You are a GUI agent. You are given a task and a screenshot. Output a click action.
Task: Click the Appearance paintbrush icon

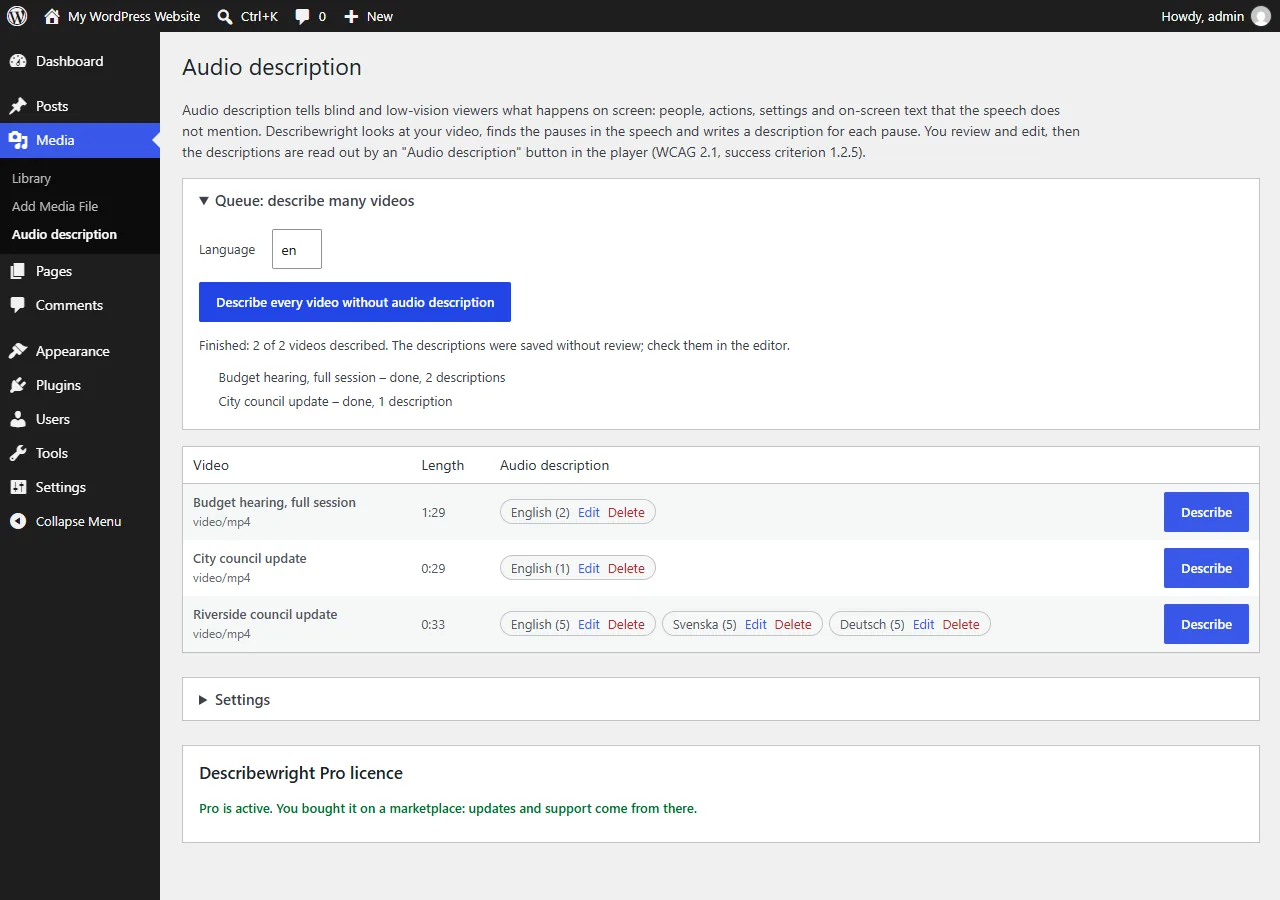pos(18,351)
